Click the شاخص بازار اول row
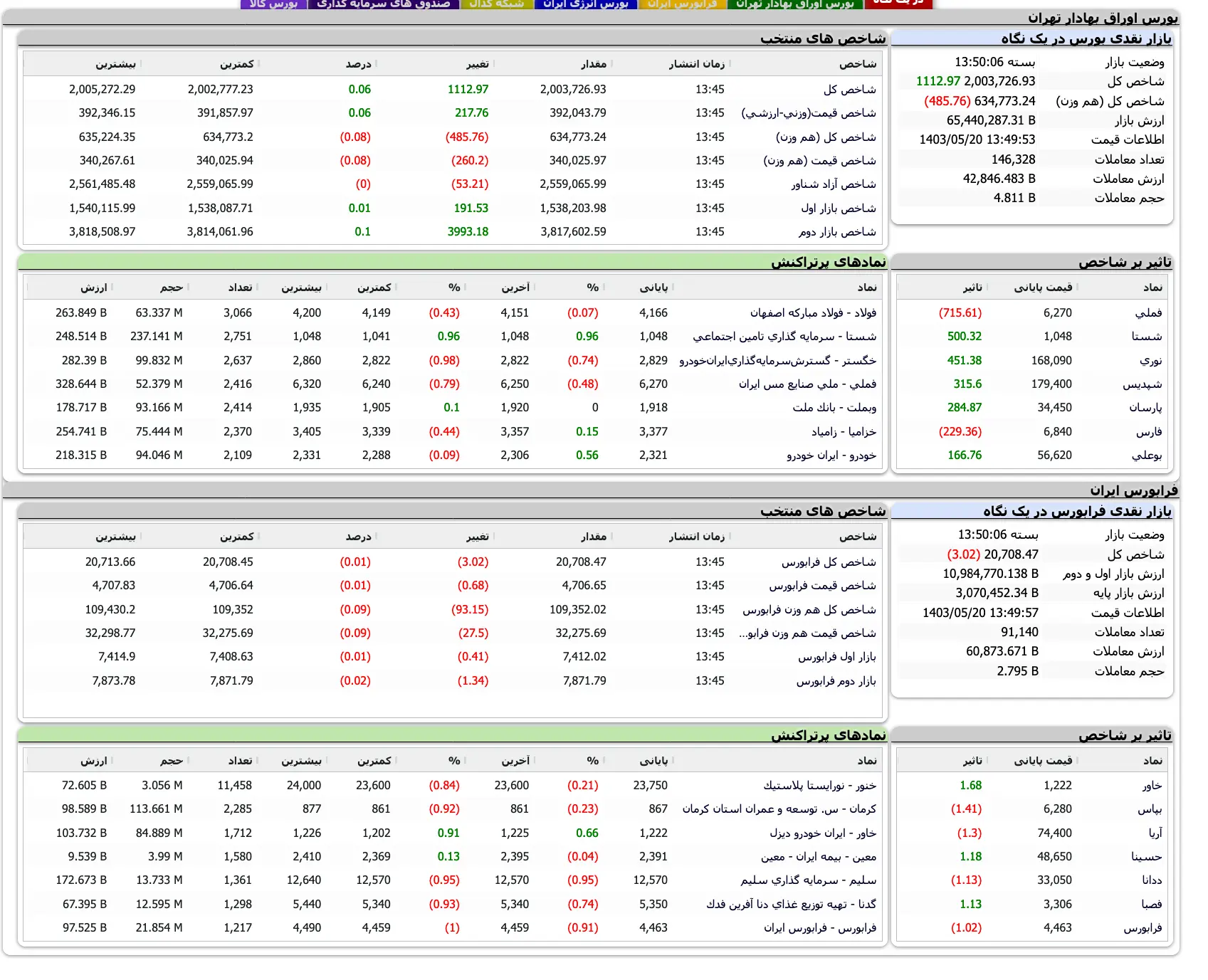This screenshot has width=1208, height=980. 453,208
